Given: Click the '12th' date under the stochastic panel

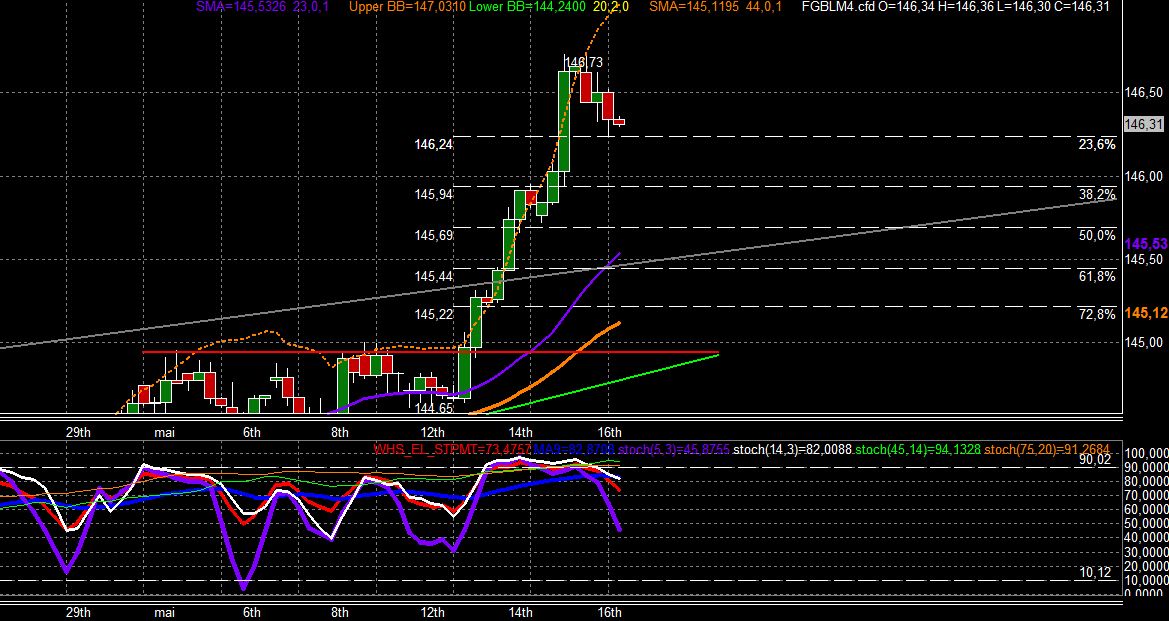Looking at the screenshot, I should pos(432,613).
